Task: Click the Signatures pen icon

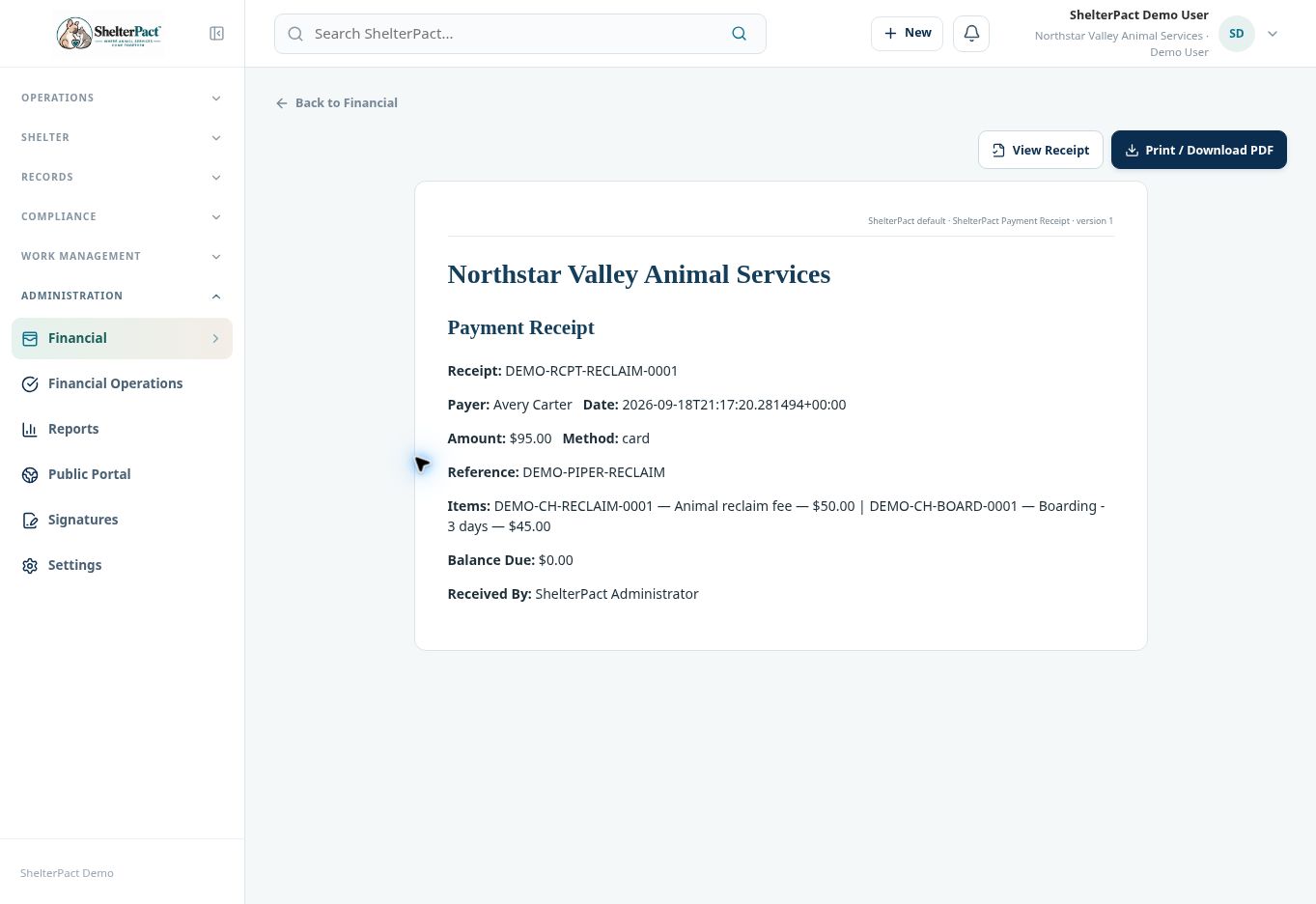Action: [x=30, y=520]
